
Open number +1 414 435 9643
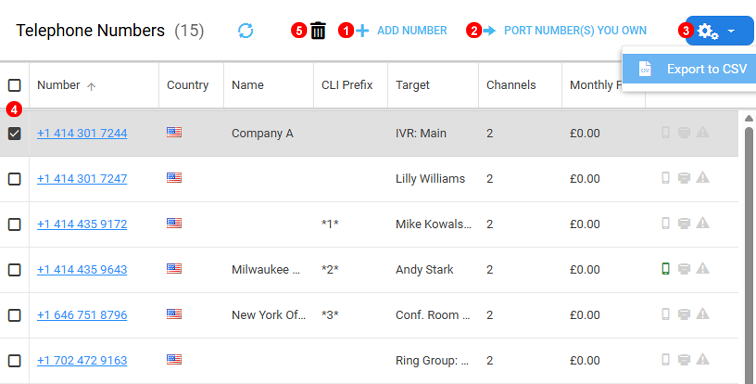82,269
